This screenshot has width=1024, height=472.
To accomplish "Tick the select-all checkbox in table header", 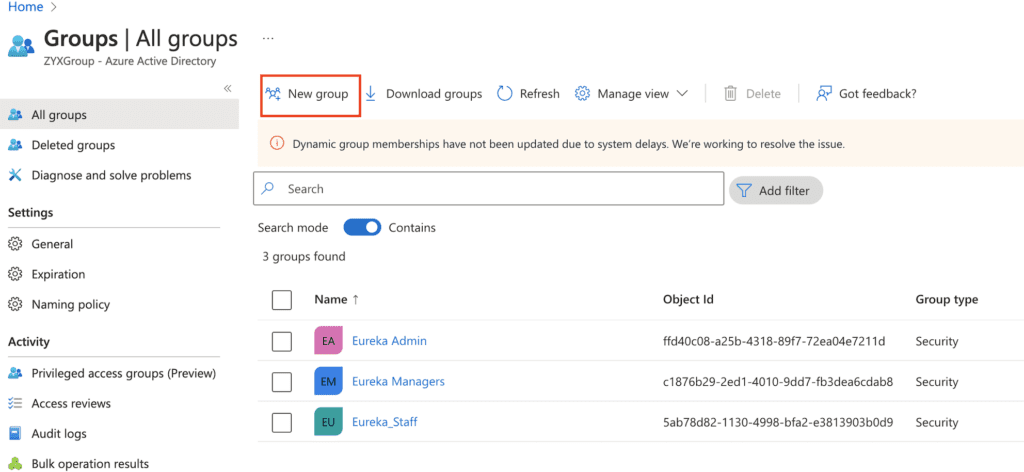I will [281, 300].
